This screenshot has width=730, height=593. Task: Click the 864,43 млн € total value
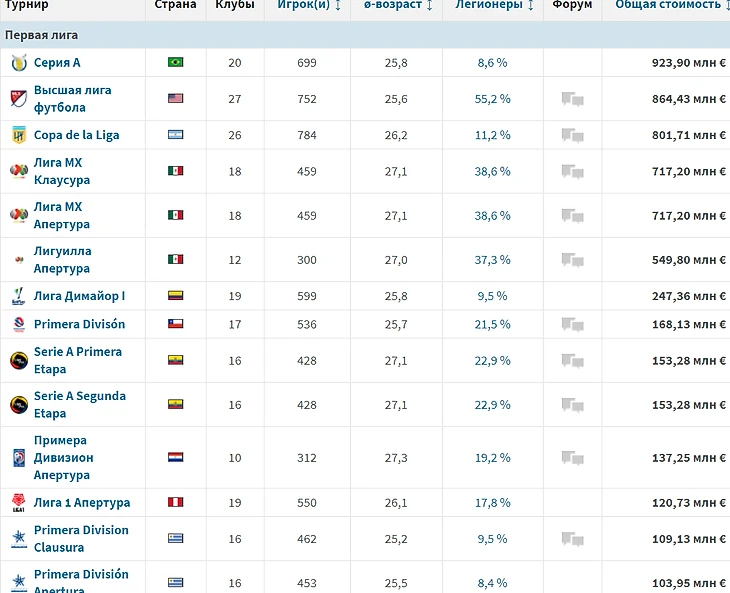point(689,99)
